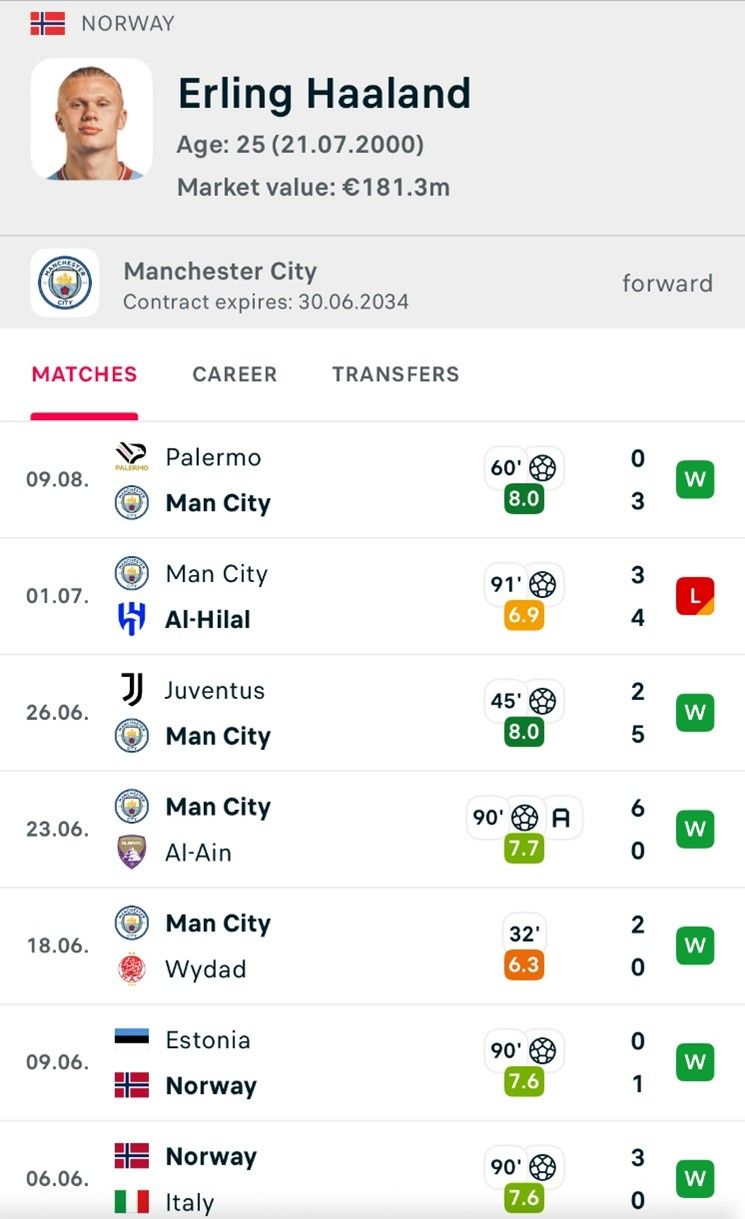The image size is (745, 1219).
Task: Click the Juventus team logo
Action: pyautogui.click(x=132, y=690)
